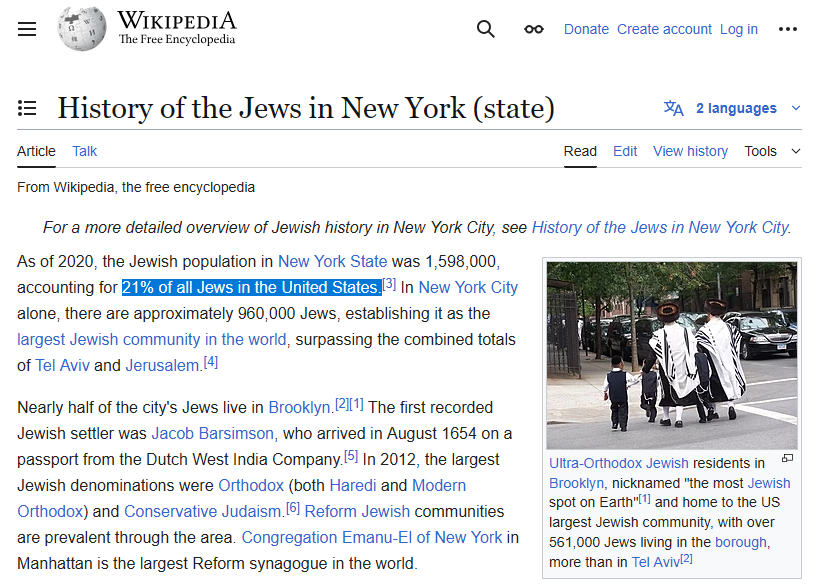Open the Jerusalem link
813x588 pixels.
pos(163,365)
